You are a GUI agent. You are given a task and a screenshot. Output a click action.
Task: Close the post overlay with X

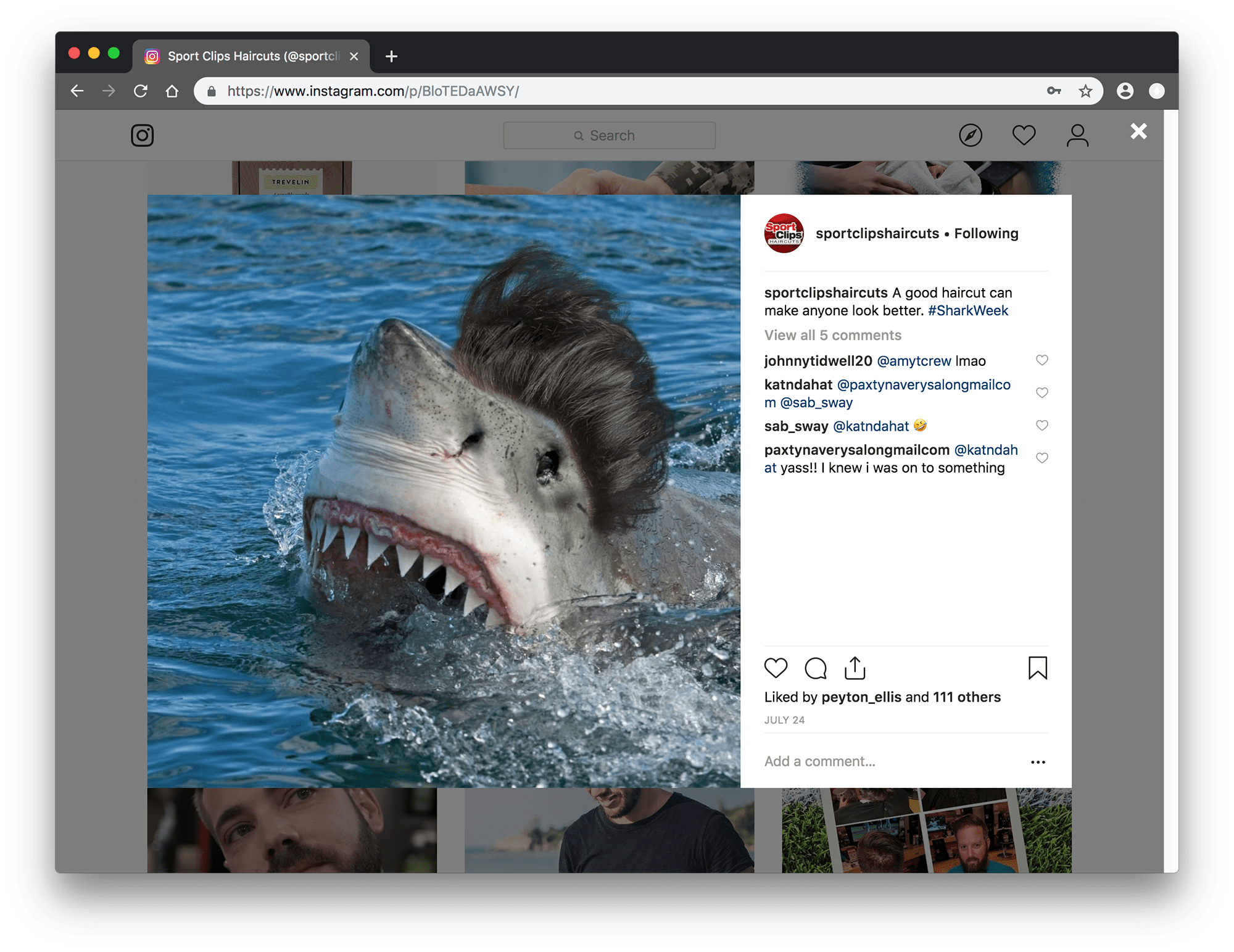click(1138, 131)
